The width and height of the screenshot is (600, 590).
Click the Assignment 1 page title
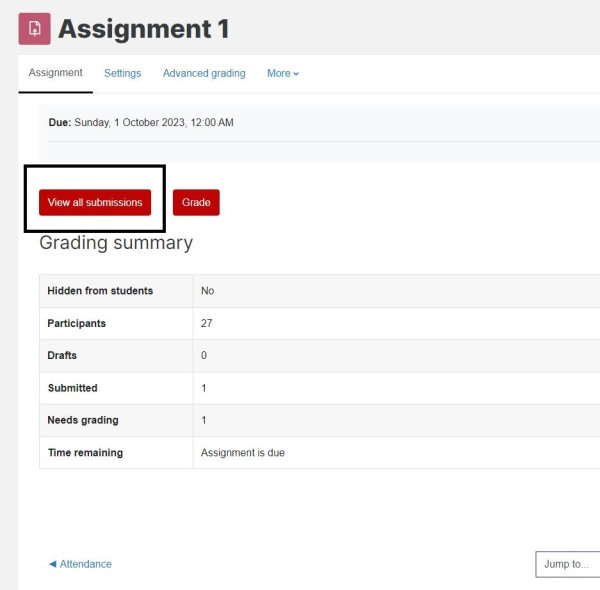click(x=144, y=29)
